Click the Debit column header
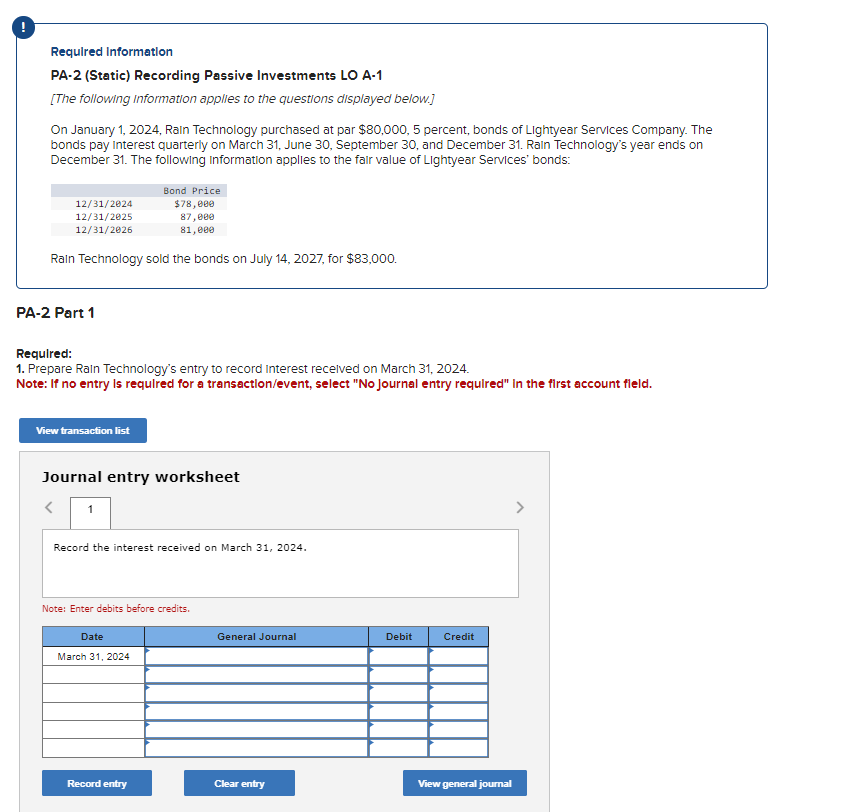This screenshot has width=859, height=812. (x=398, y=637)
